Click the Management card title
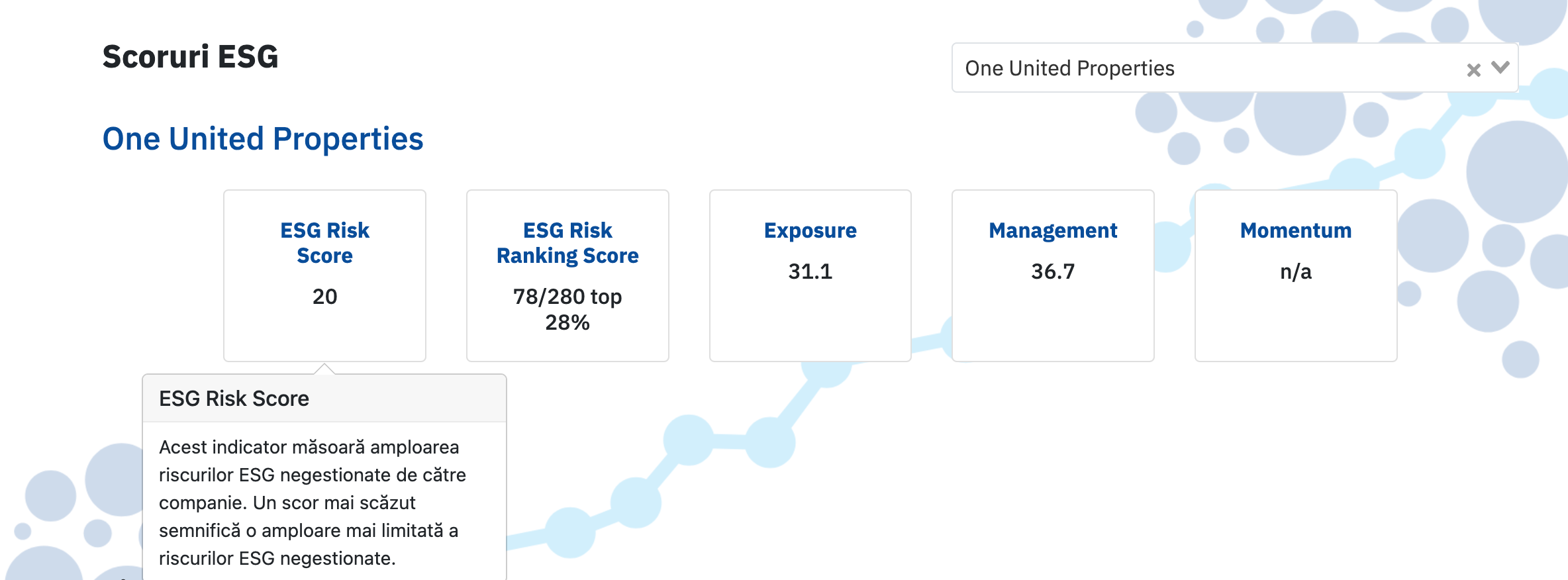This screenshot has height=580, width=1568. tap(1053, 230)
